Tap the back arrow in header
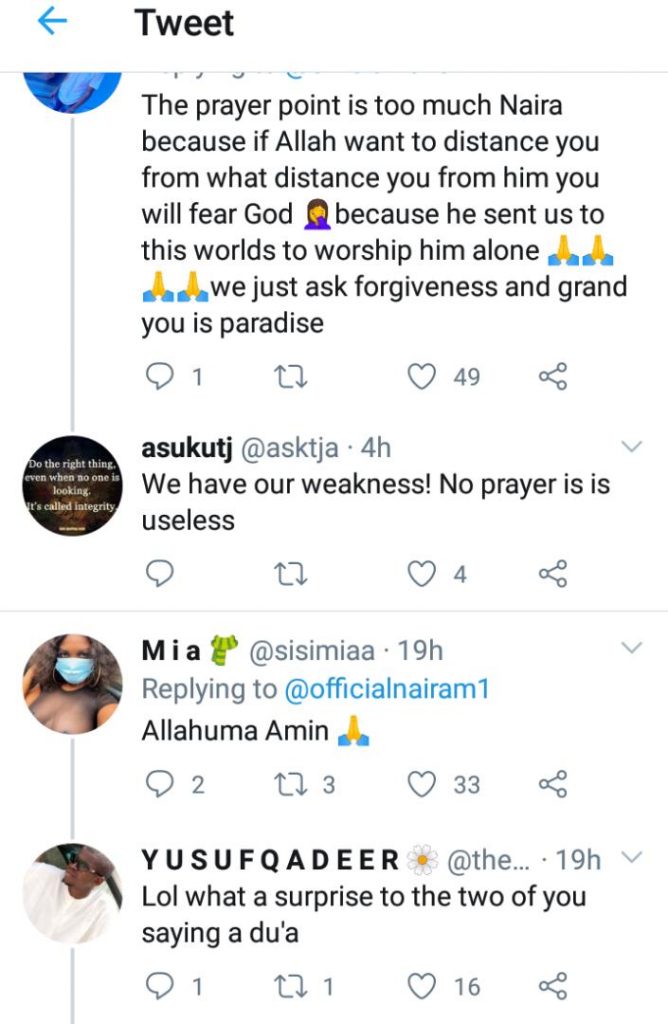Viewport: 668px width, 1024px height. [51, 24]
